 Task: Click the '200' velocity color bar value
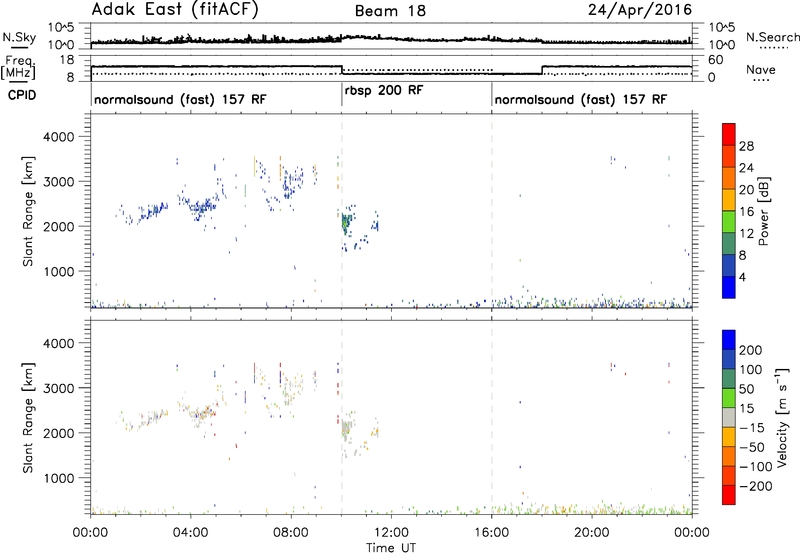(x=751, y=350)
